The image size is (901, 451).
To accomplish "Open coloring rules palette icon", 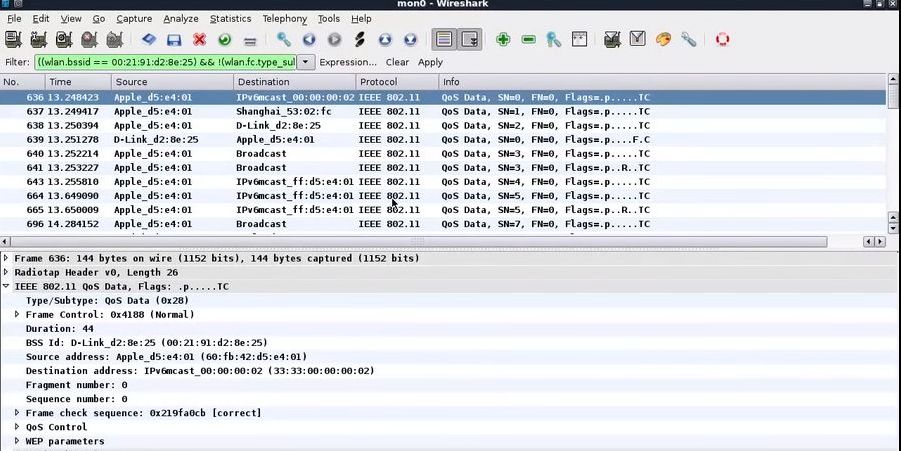I will (x=663, y=40).
